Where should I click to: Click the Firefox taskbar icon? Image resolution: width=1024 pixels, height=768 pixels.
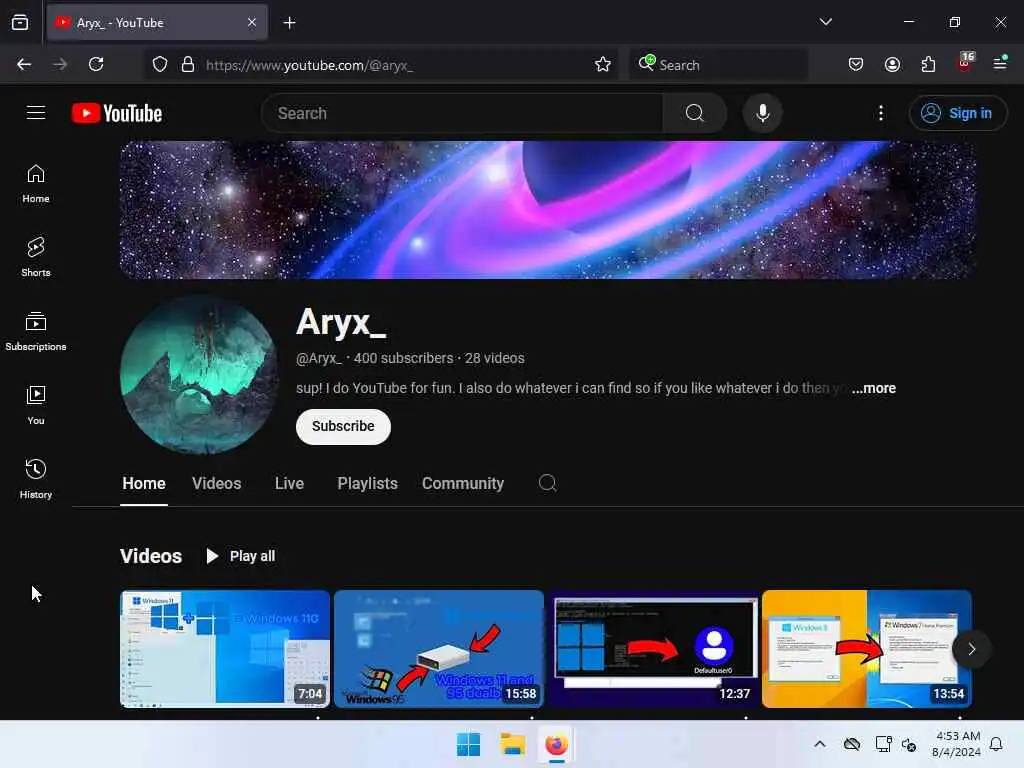556,744
